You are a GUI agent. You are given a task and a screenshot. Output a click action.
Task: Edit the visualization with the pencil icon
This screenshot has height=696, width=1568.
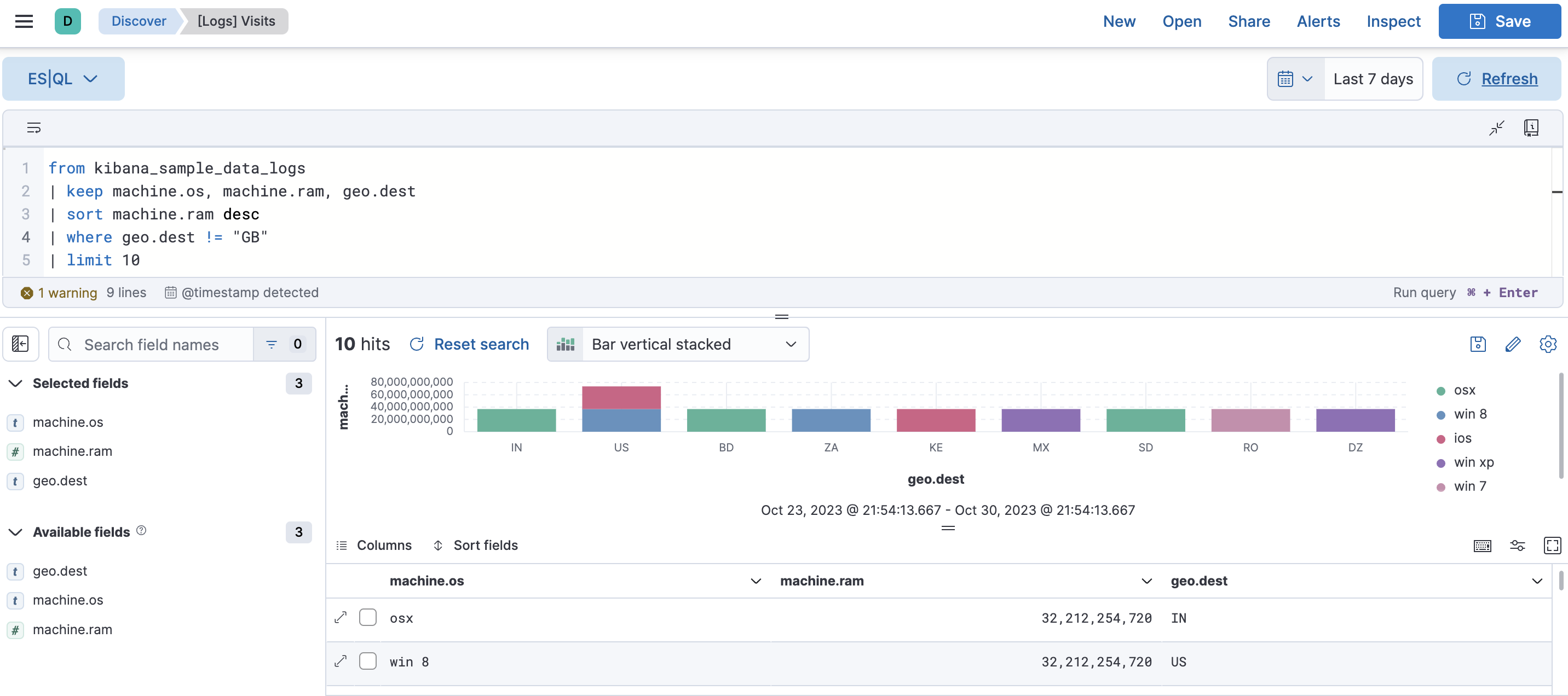click(1513, 344)
